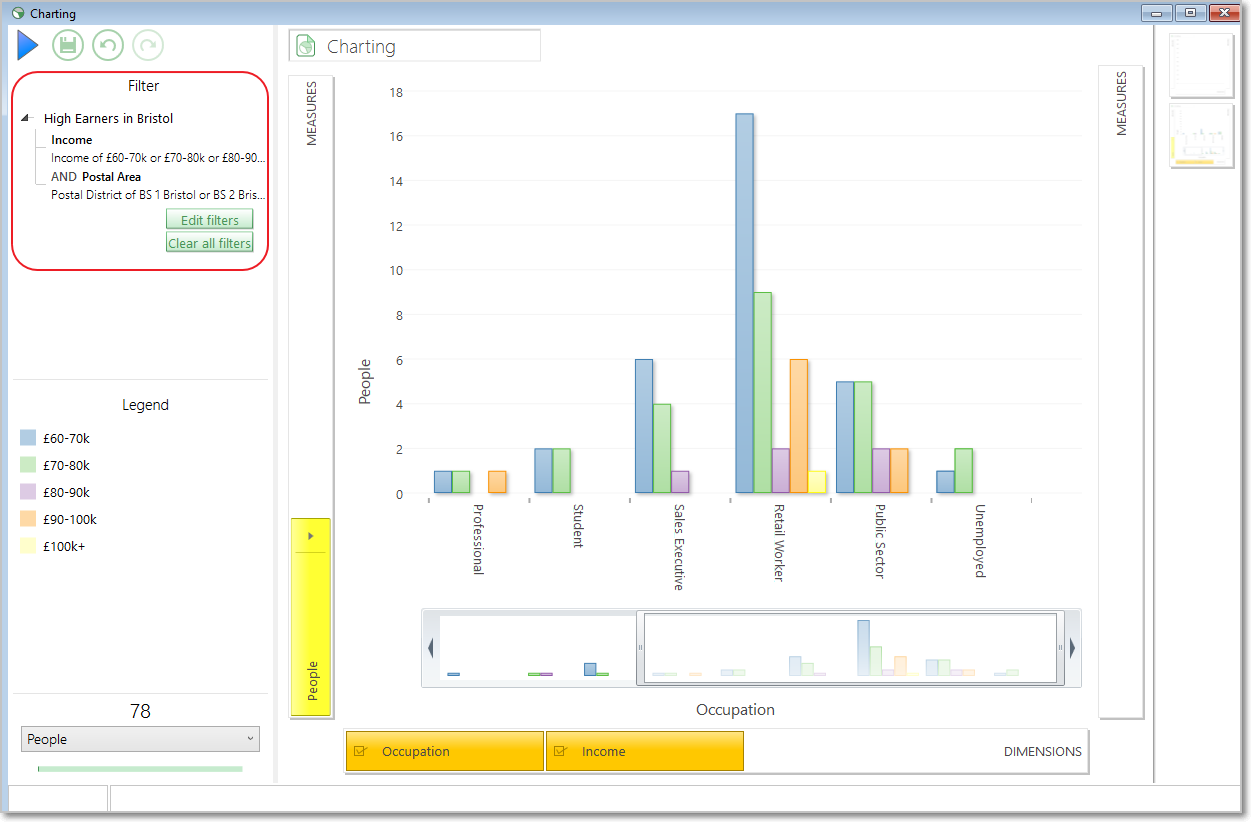This screenshot has width=1251, height=822.
Task: Maximize the Charting window
Action: (1190, 13)
